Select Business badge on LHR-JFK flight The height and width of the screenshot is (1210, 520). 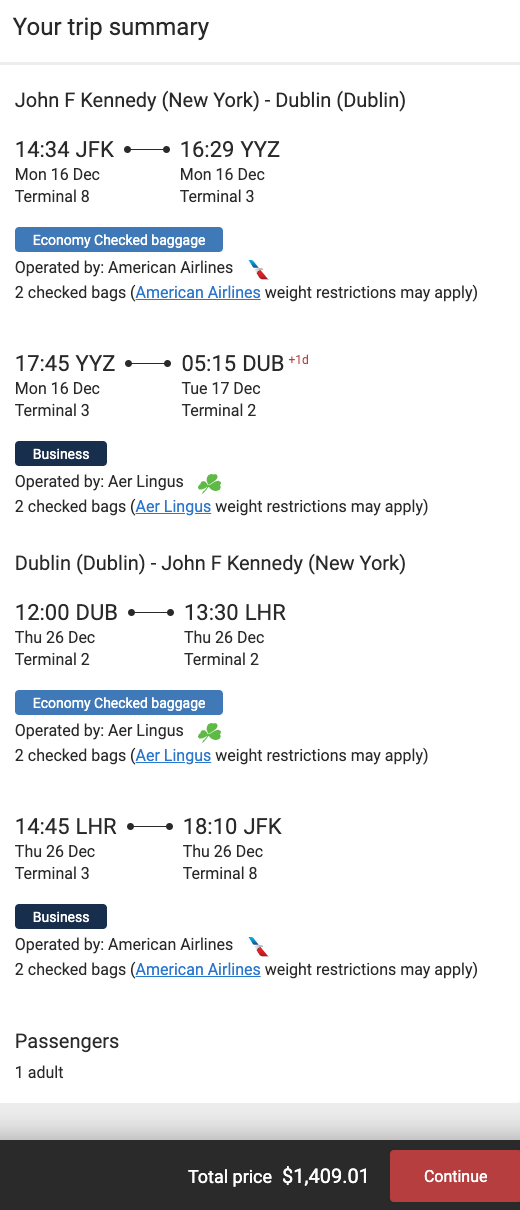tap(61, 917)
